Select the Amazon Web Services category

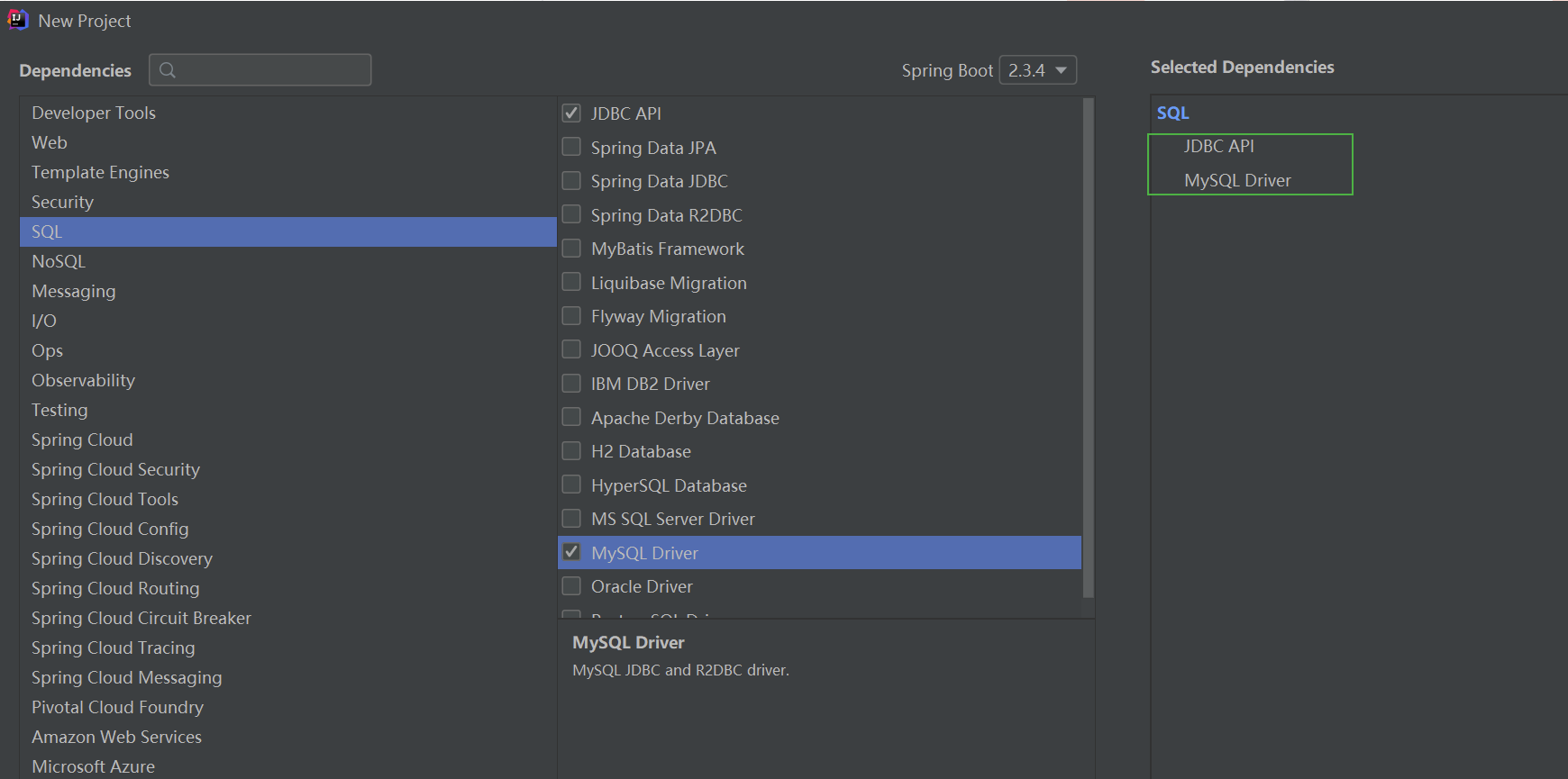(288, 737)
